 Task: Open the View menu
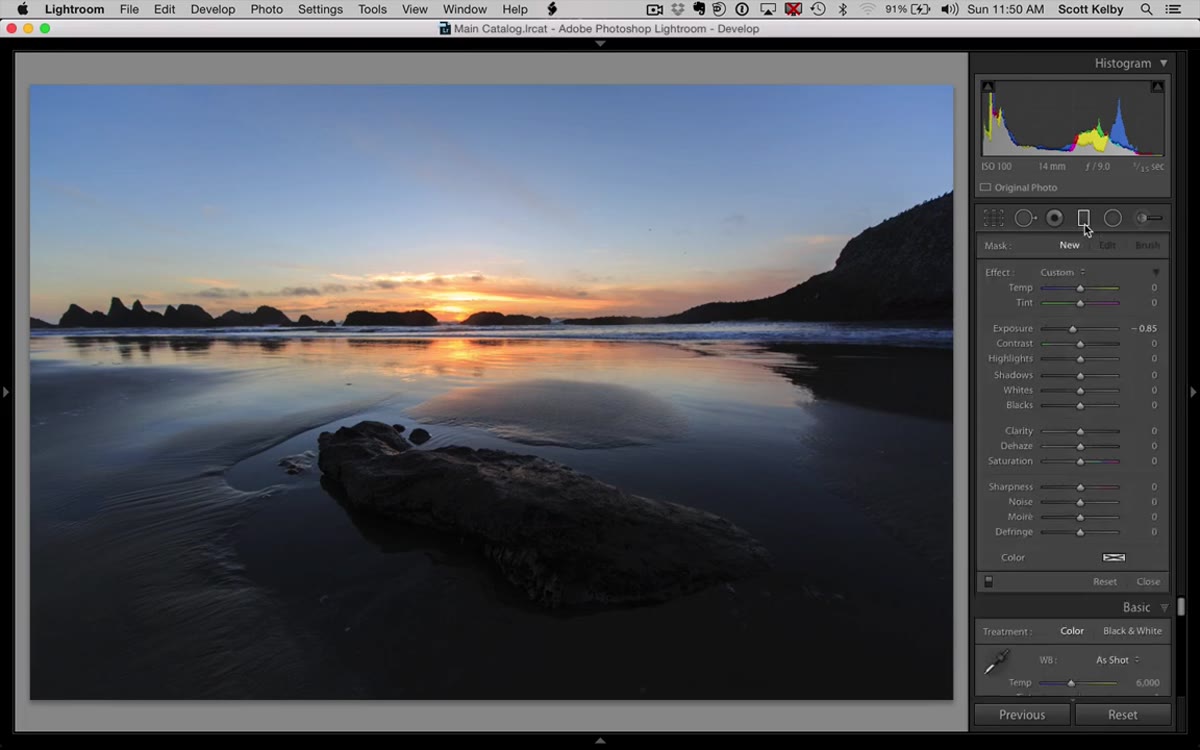point(415,9)
